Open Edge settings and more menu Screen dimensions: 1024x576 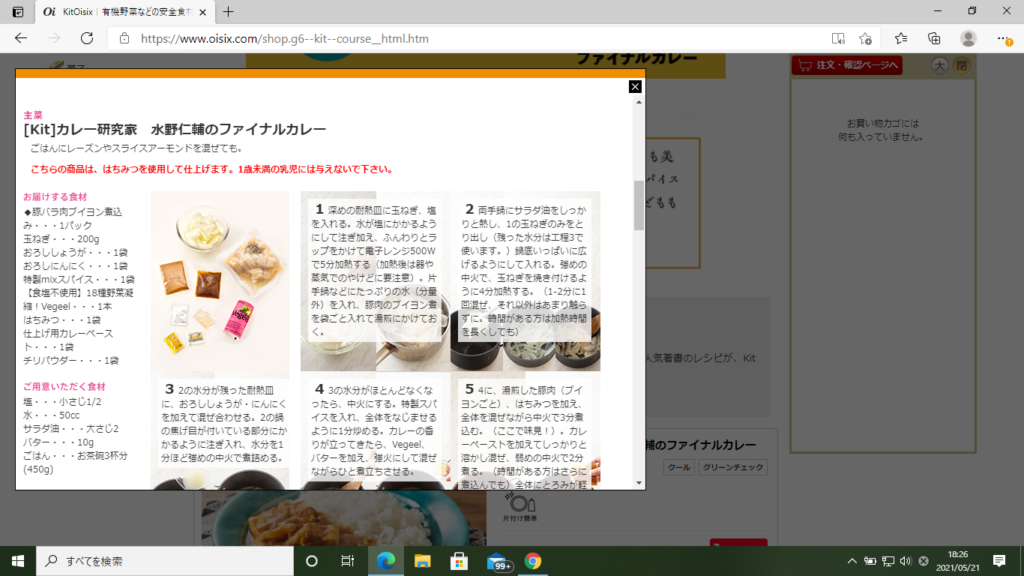[1004, 39]
